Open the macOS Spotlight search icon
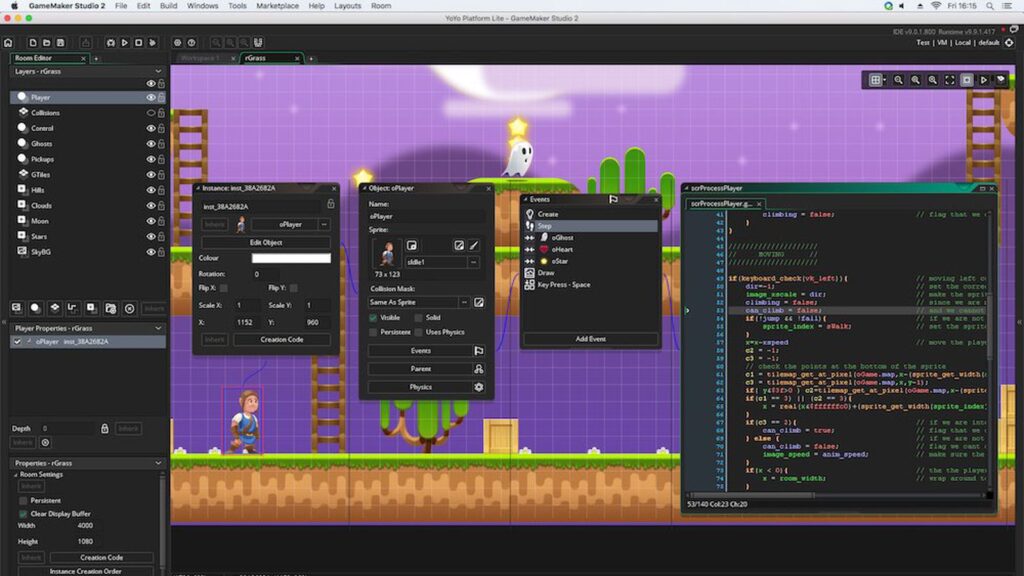 pos(990,6)
